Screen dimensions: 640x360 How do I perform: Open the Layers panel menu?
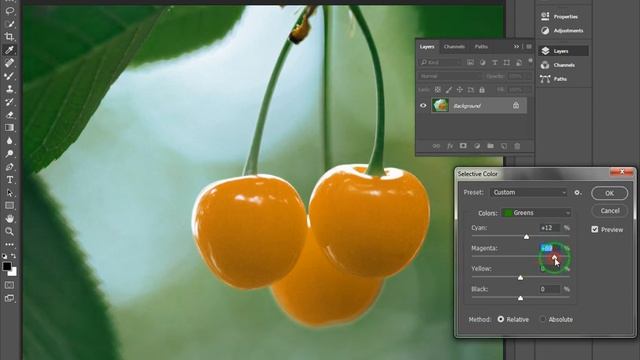[529, 47]
